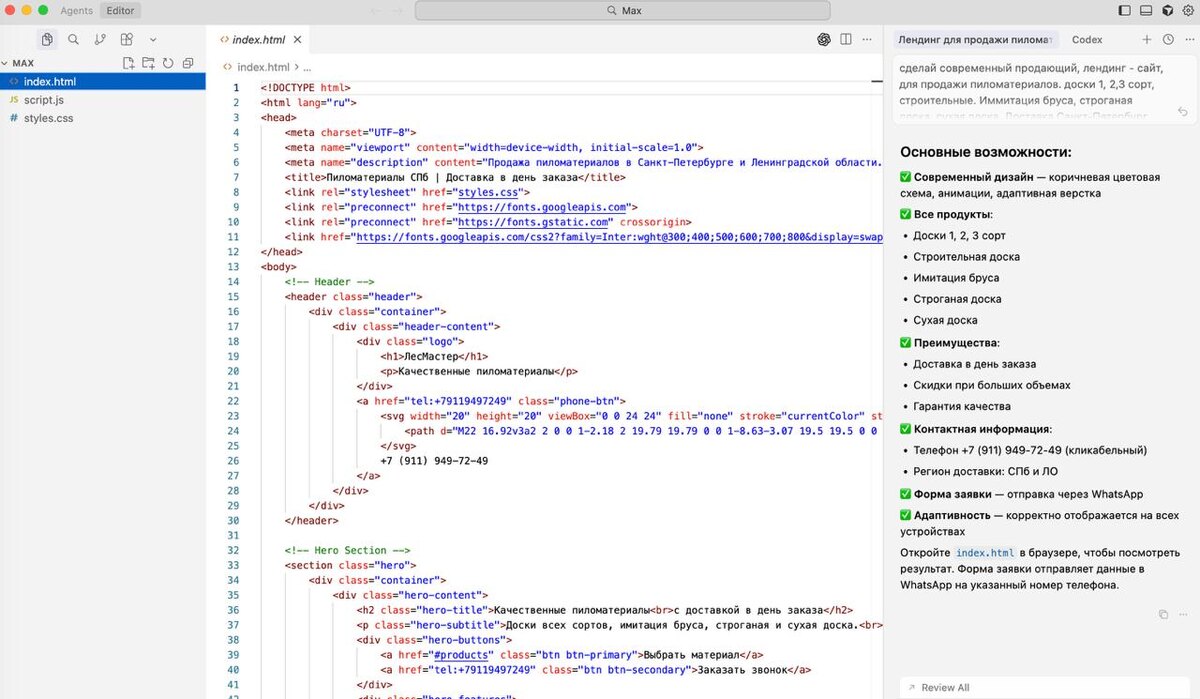Open script.js from the file tree
Screen dimensions: 1200x699
pos(103,100)
